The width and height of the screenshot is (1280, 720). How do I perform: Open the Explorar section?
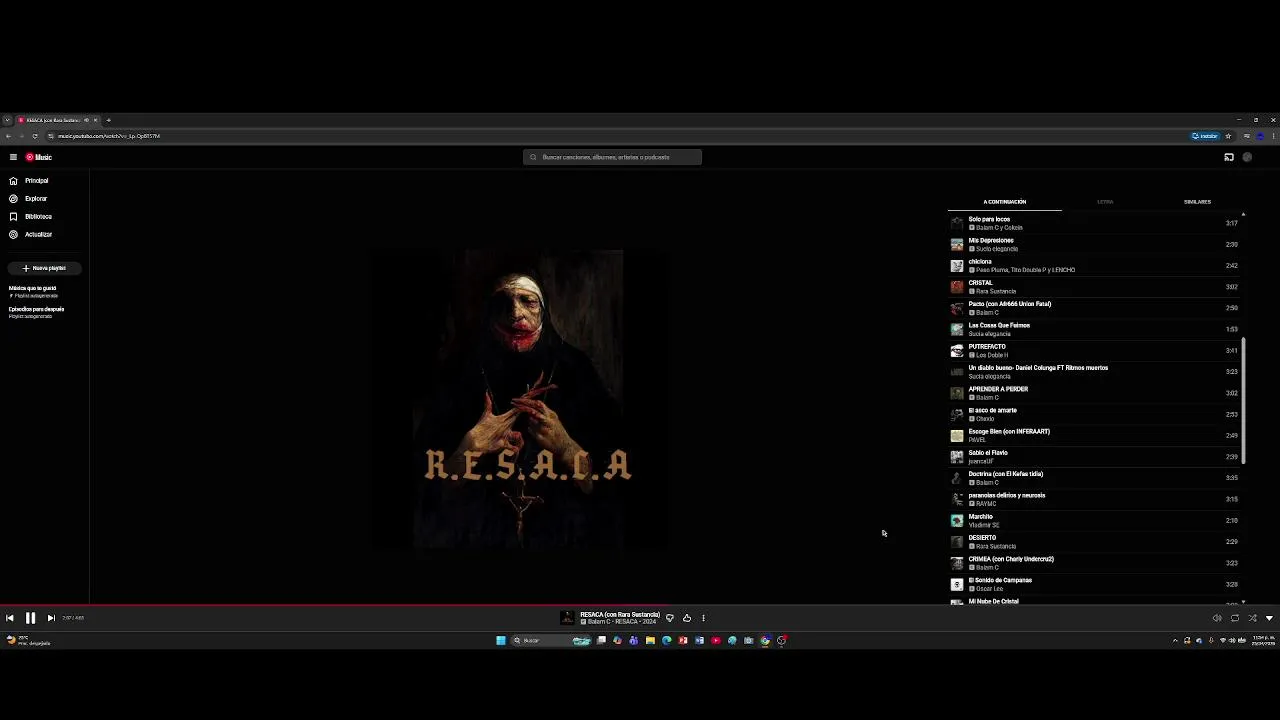45,199
